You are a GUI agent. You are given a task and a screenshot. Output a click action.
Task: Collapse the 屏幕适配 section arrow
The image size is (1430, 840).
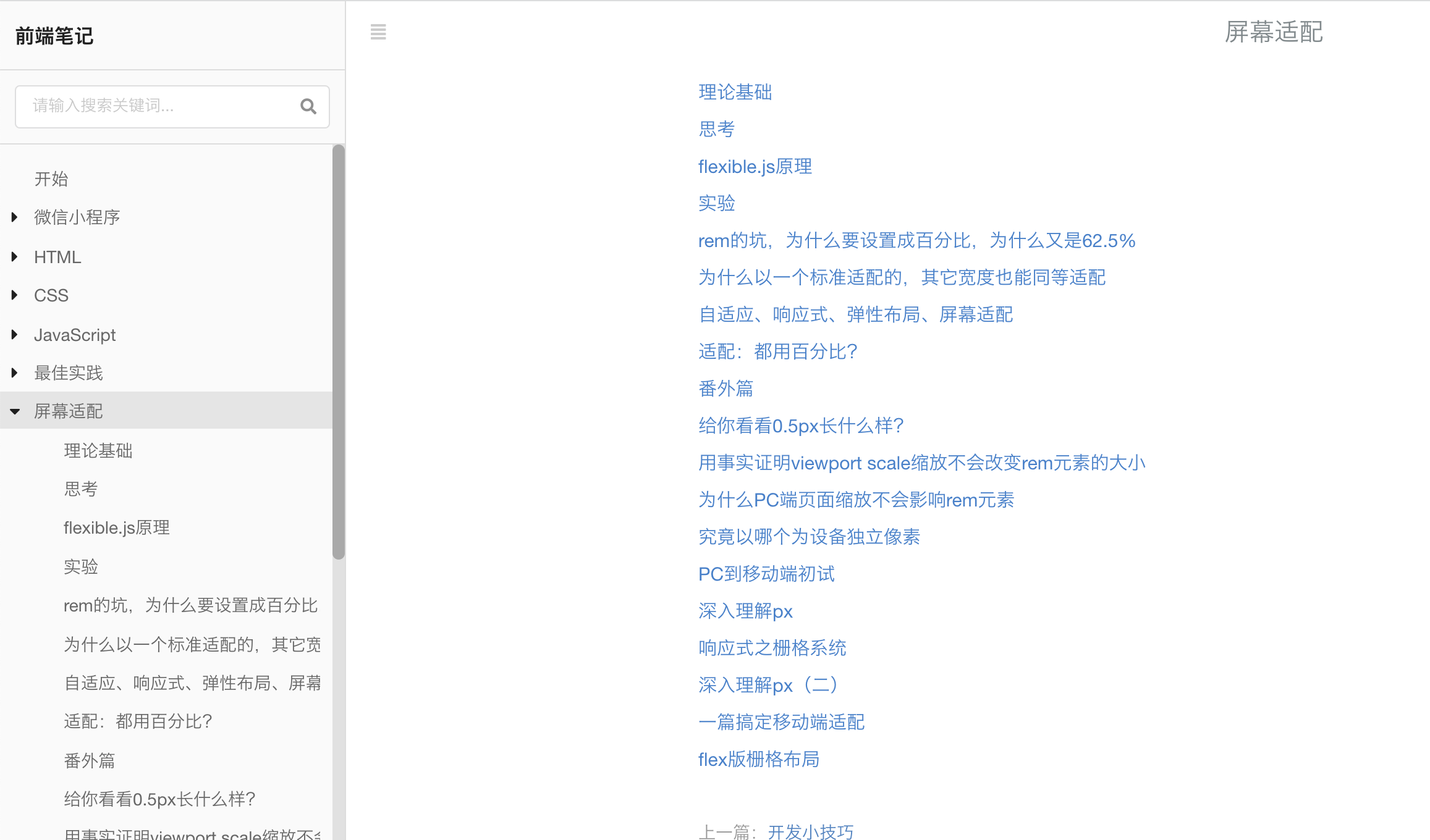pos(15,411)
